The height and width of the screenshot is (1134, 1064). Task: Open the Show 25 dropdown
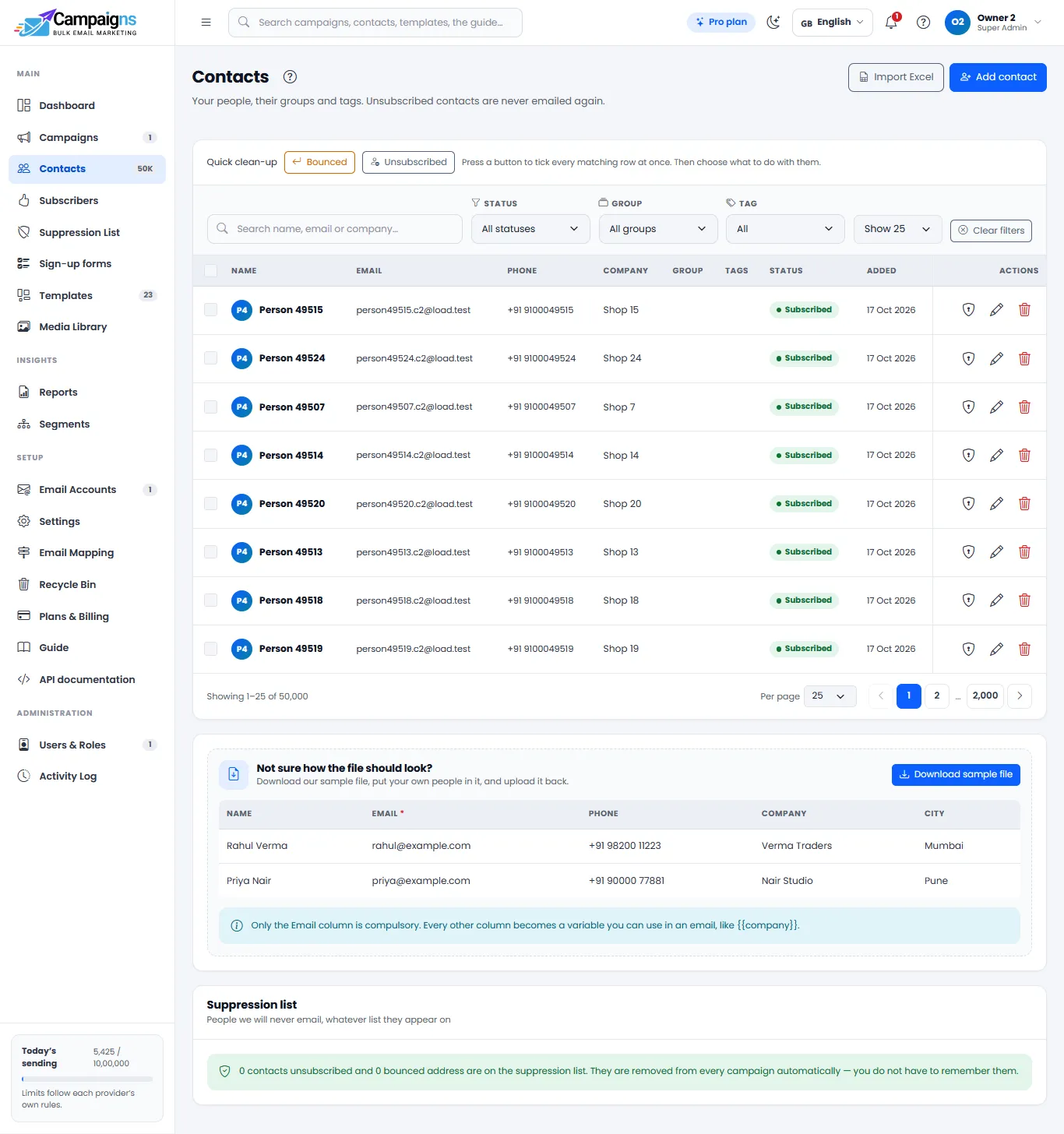coord(897,229)
